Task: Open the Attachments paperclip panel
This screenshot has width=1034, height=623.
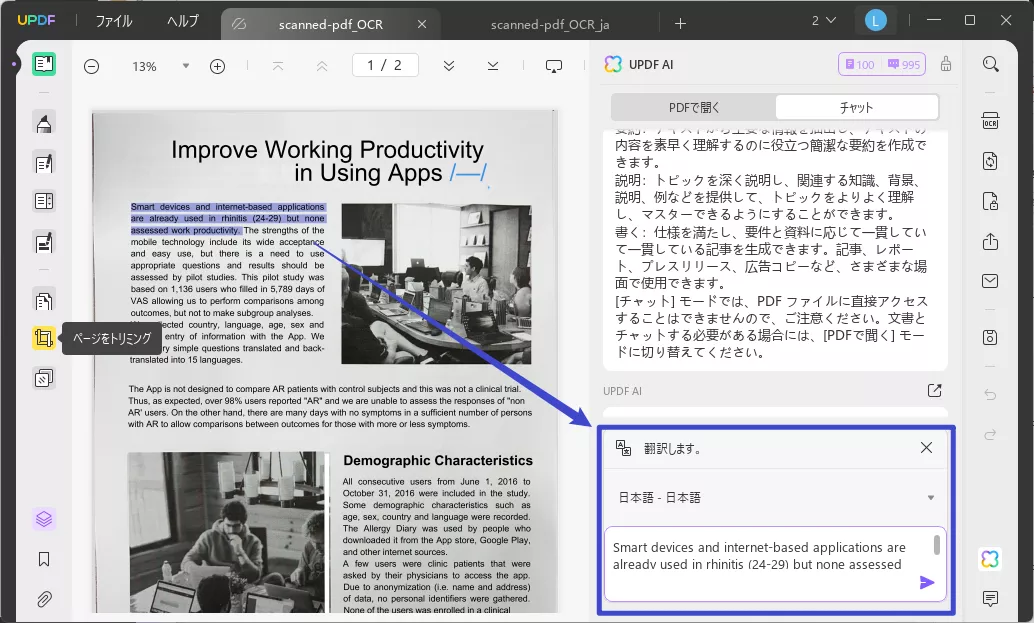Action: point(44,599)
